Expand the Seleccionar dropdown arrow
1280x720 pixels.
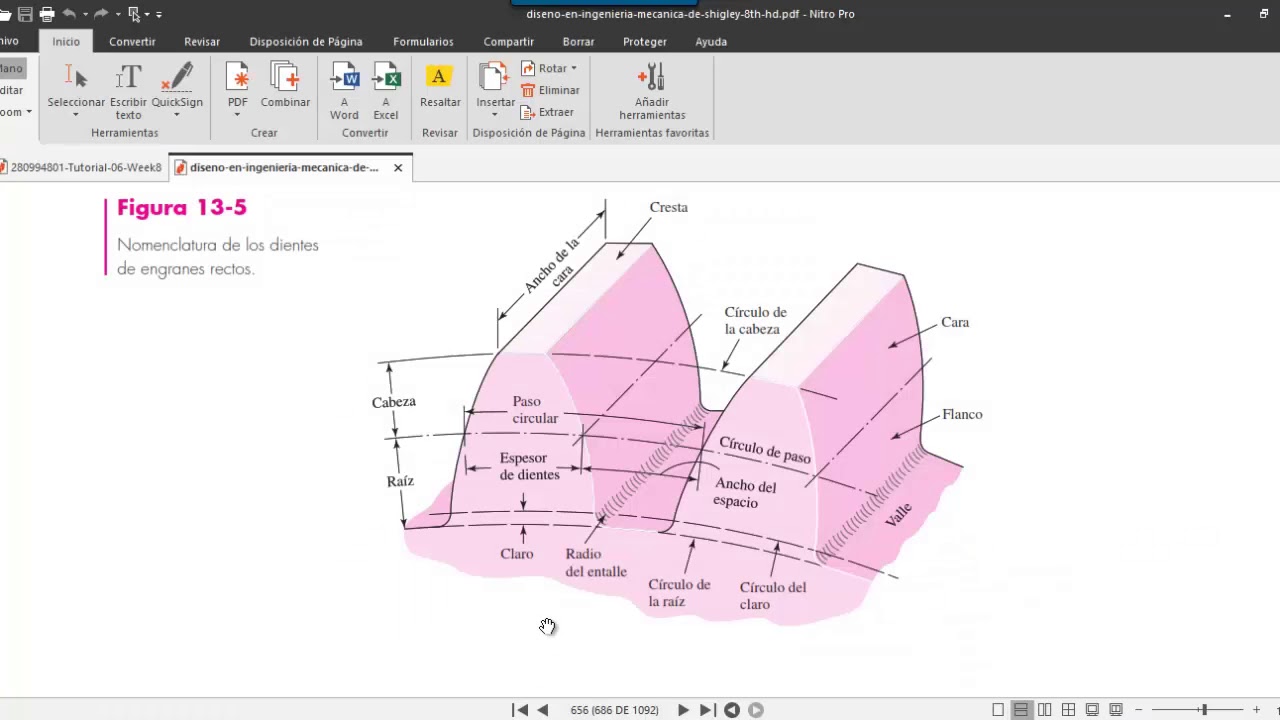pos(76,115)
